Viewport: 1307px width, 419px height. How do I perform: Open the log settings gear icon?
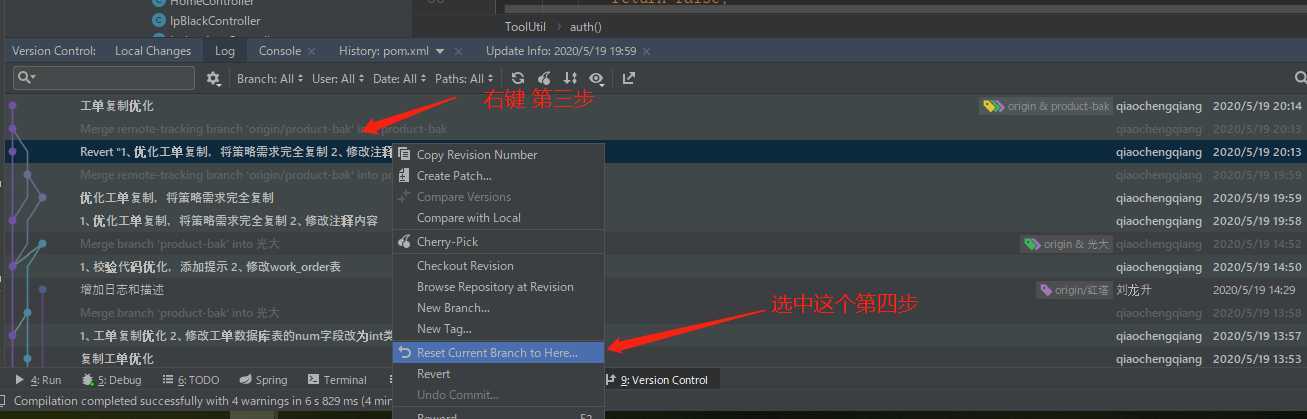213,78
